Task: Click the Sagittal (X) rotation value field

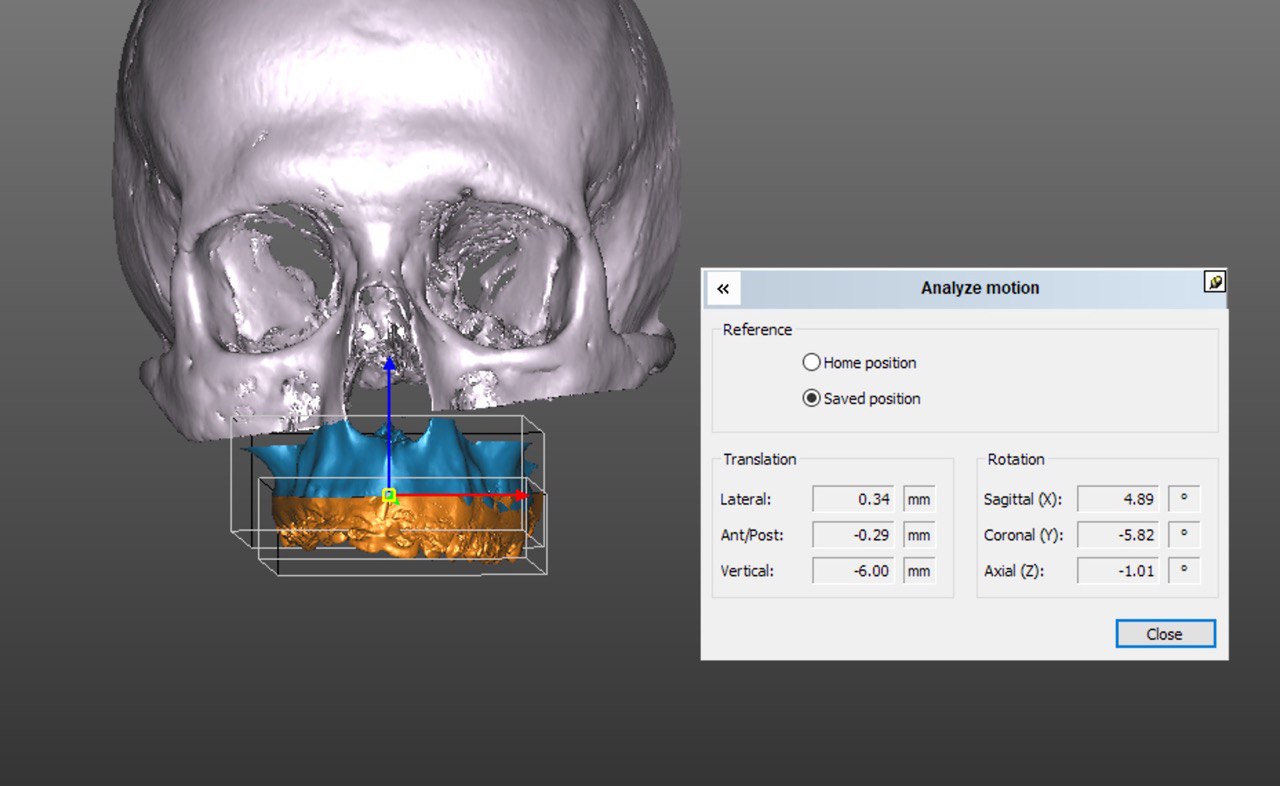Action: pyautogui.click(x=1118, y=499)
